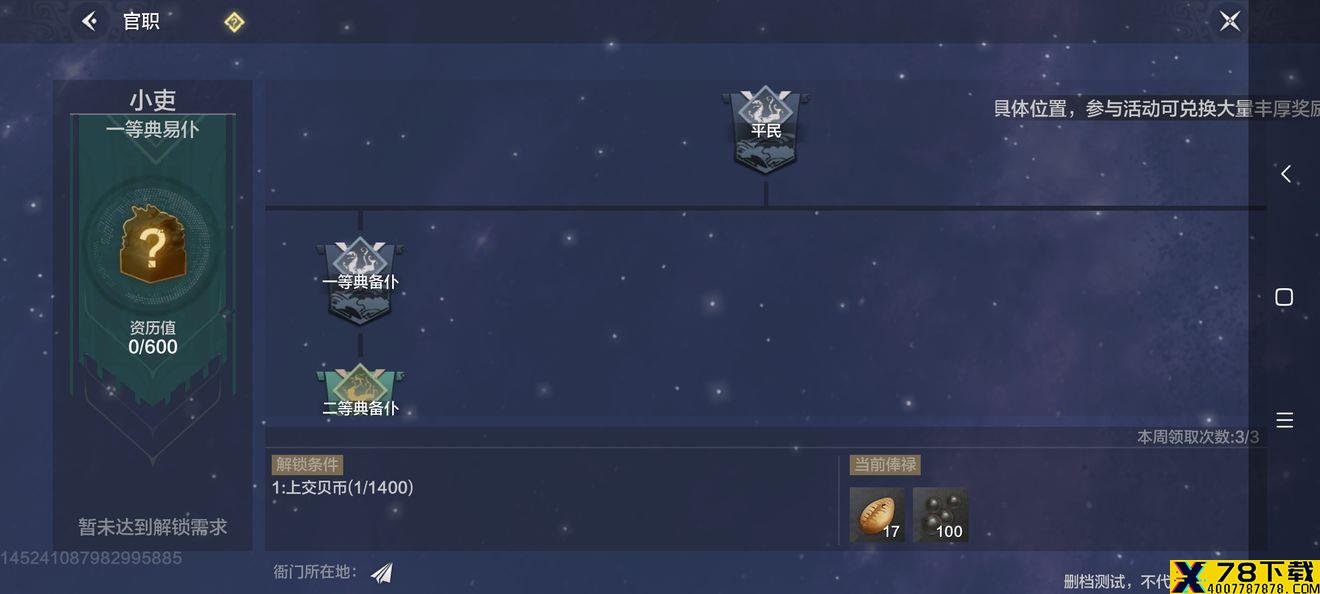Close the 官职 screen with X
The height and width of the screenshot is (594, 1320).
[x=1230, y=21]
